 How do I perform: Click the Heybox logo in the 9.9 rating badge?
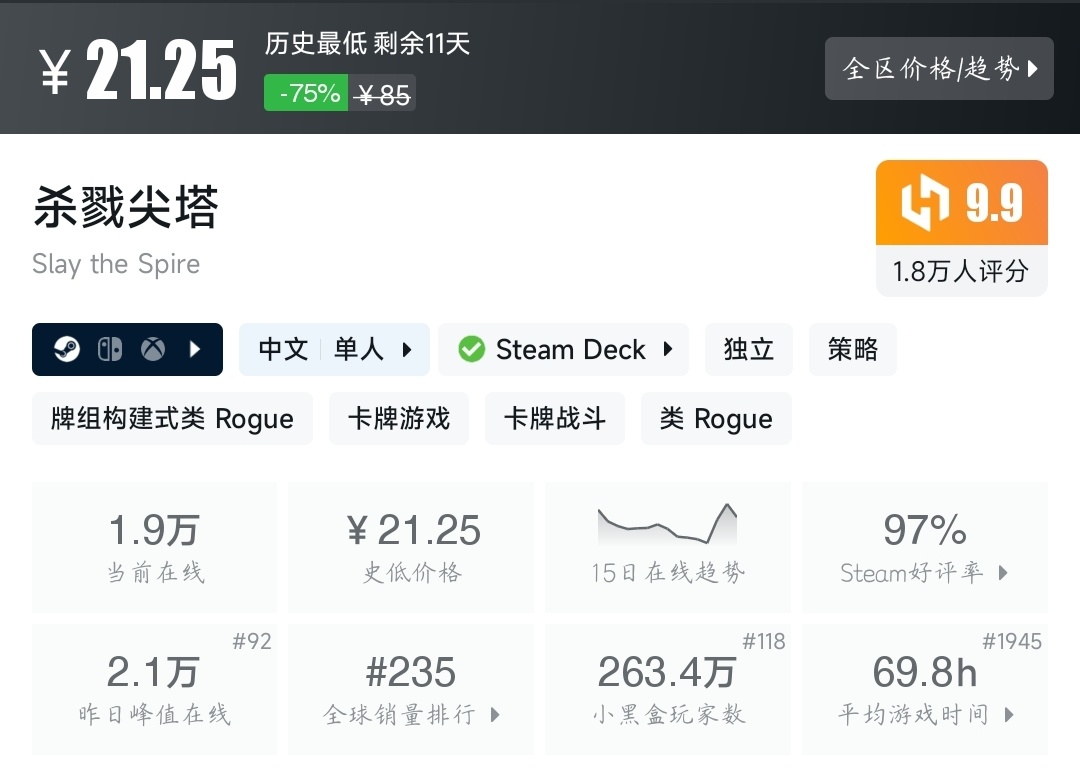[x=923, y=203]
